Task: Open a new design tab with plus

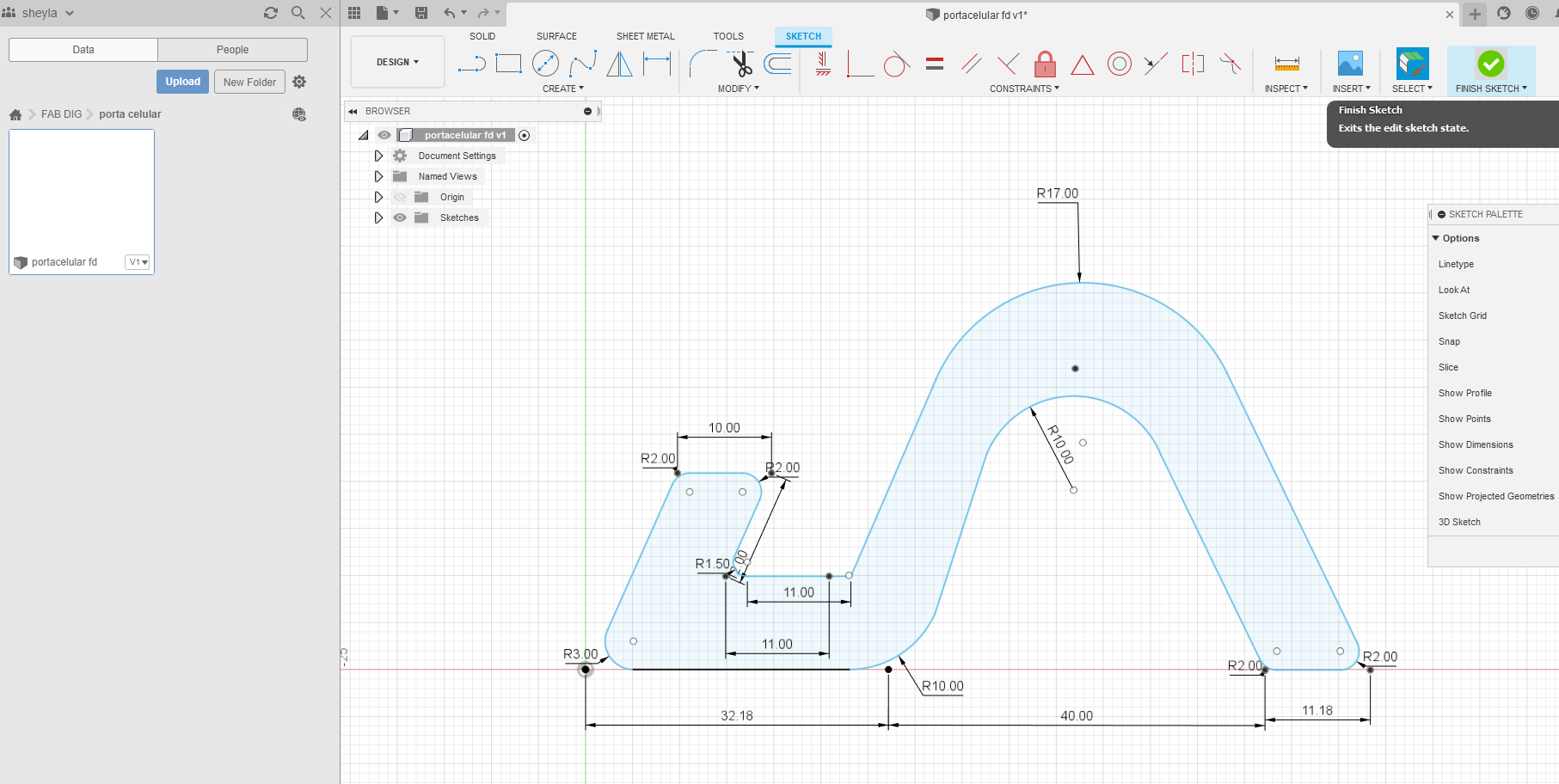Action: coord(1475,14)
